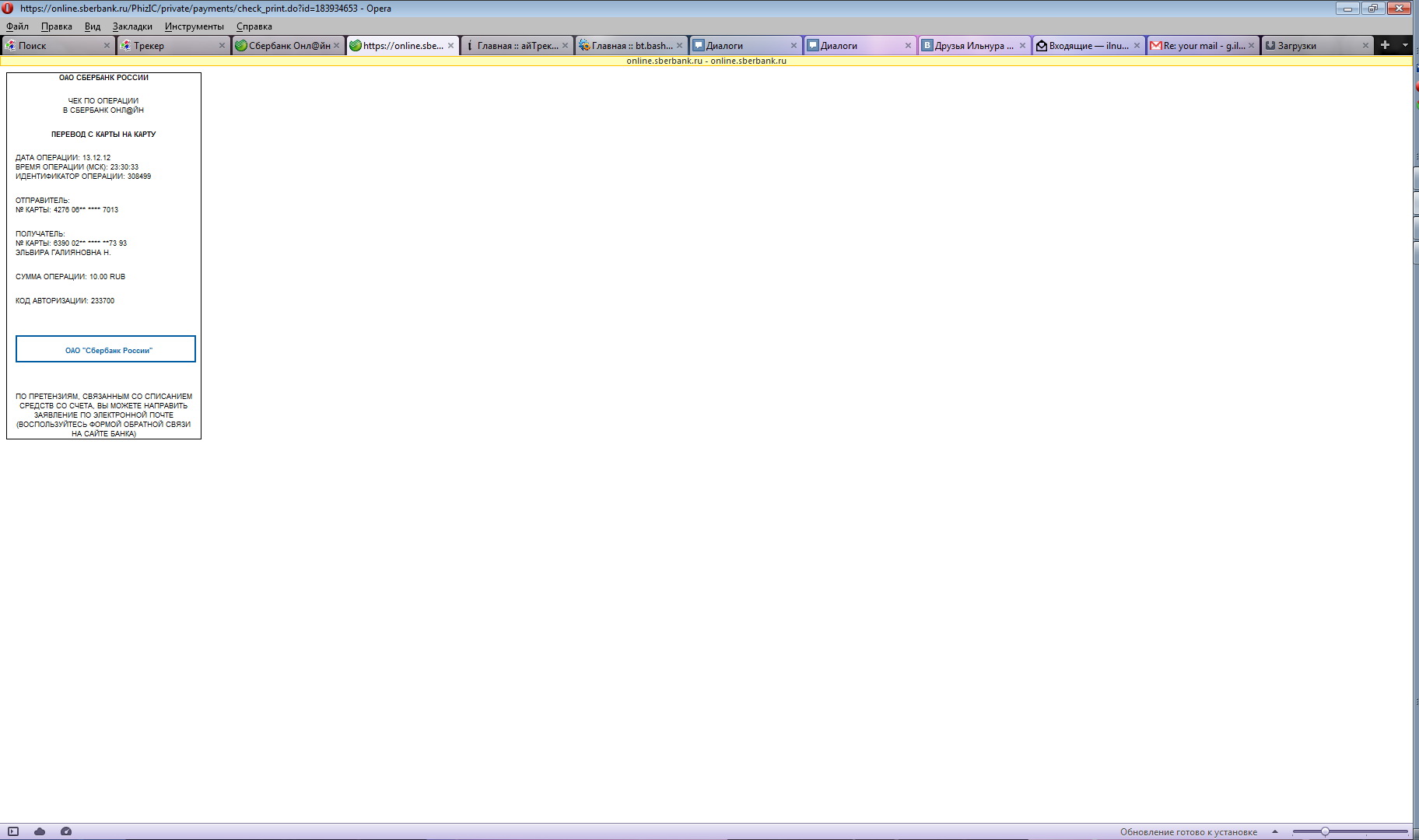The image size is (1419, 840).
Task: Click the envelope icon on Входящие tab
Action: [1042, 46]
